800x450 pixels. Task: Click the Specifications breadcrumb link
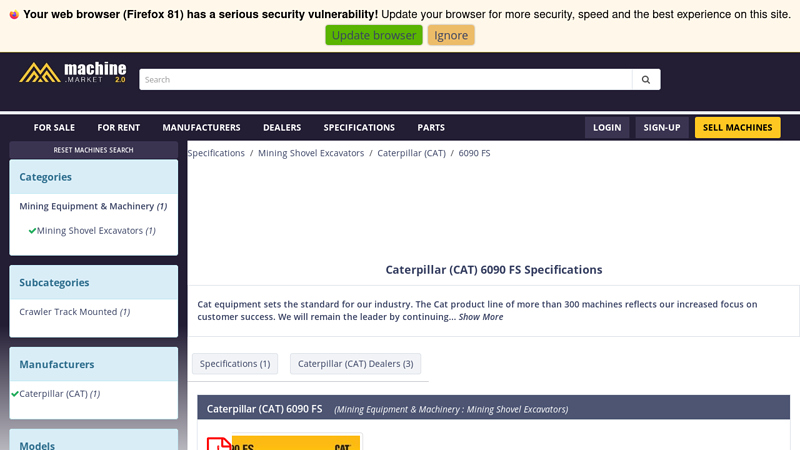click(x=216, y=153)
